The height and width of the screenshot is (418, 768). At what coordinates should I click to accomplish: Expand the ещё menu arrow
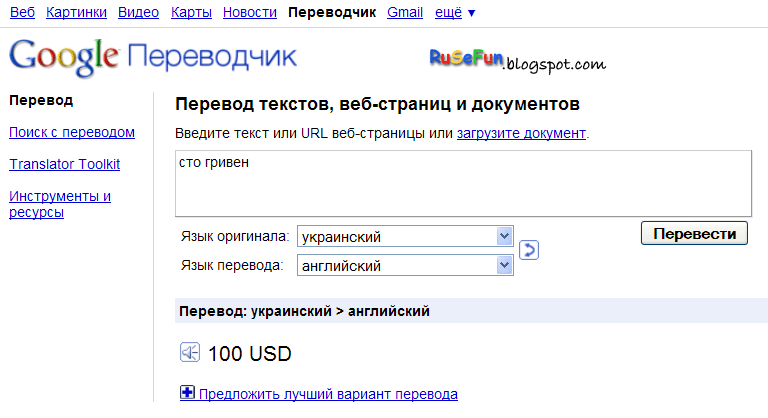pos(471,13)
